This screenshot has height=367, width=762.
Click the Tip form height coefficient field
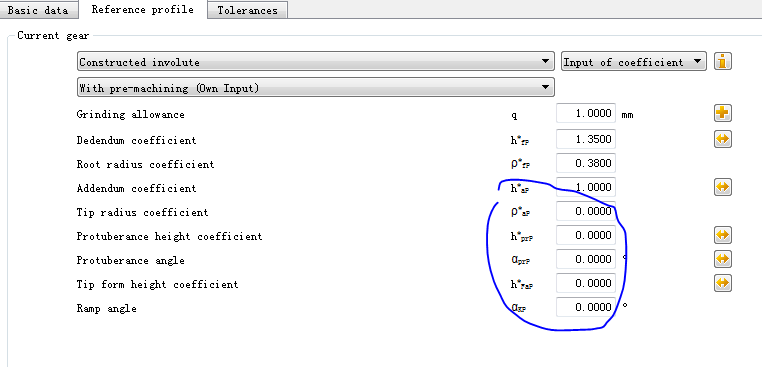[586, 283]
